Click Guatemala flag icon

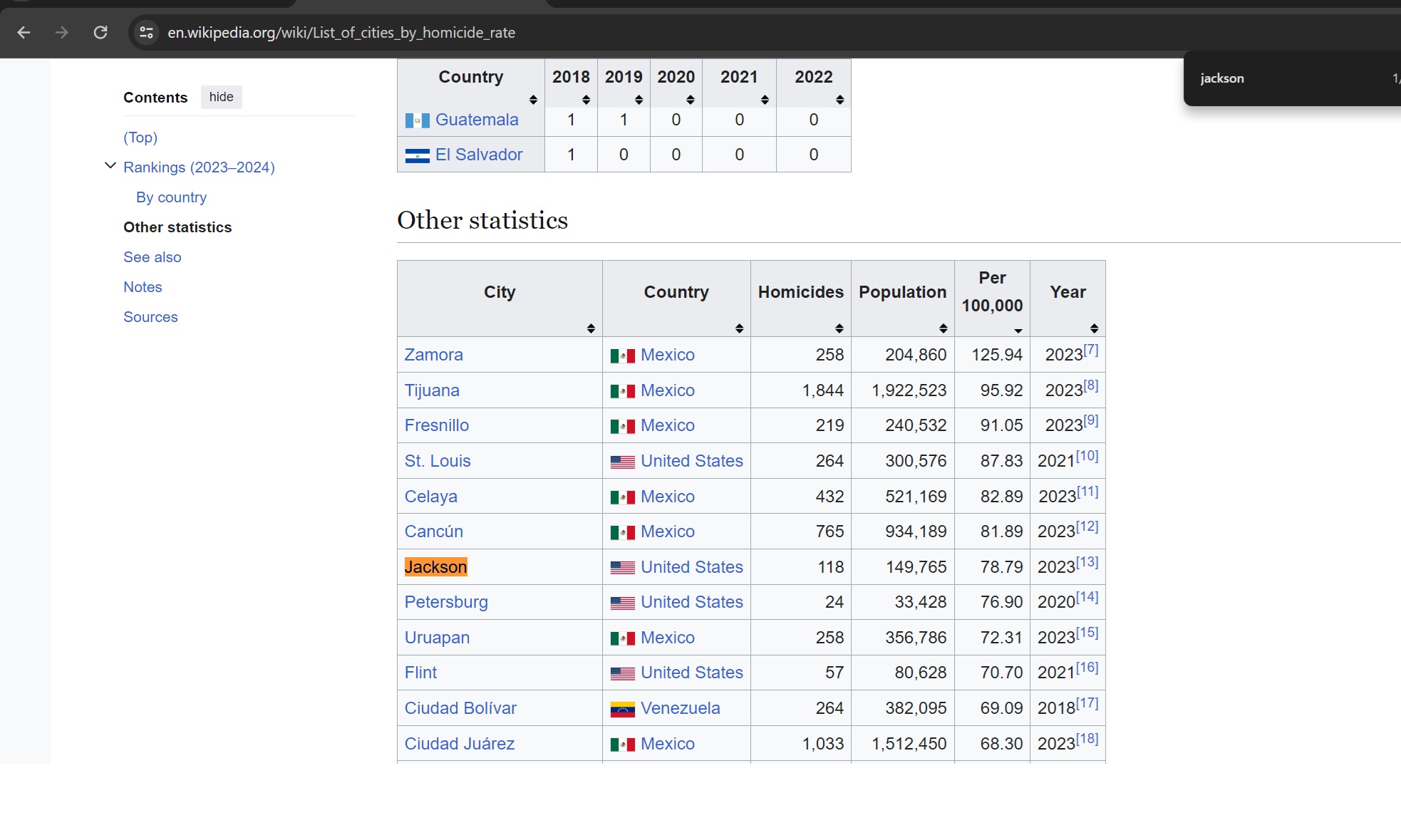[417, 120]
